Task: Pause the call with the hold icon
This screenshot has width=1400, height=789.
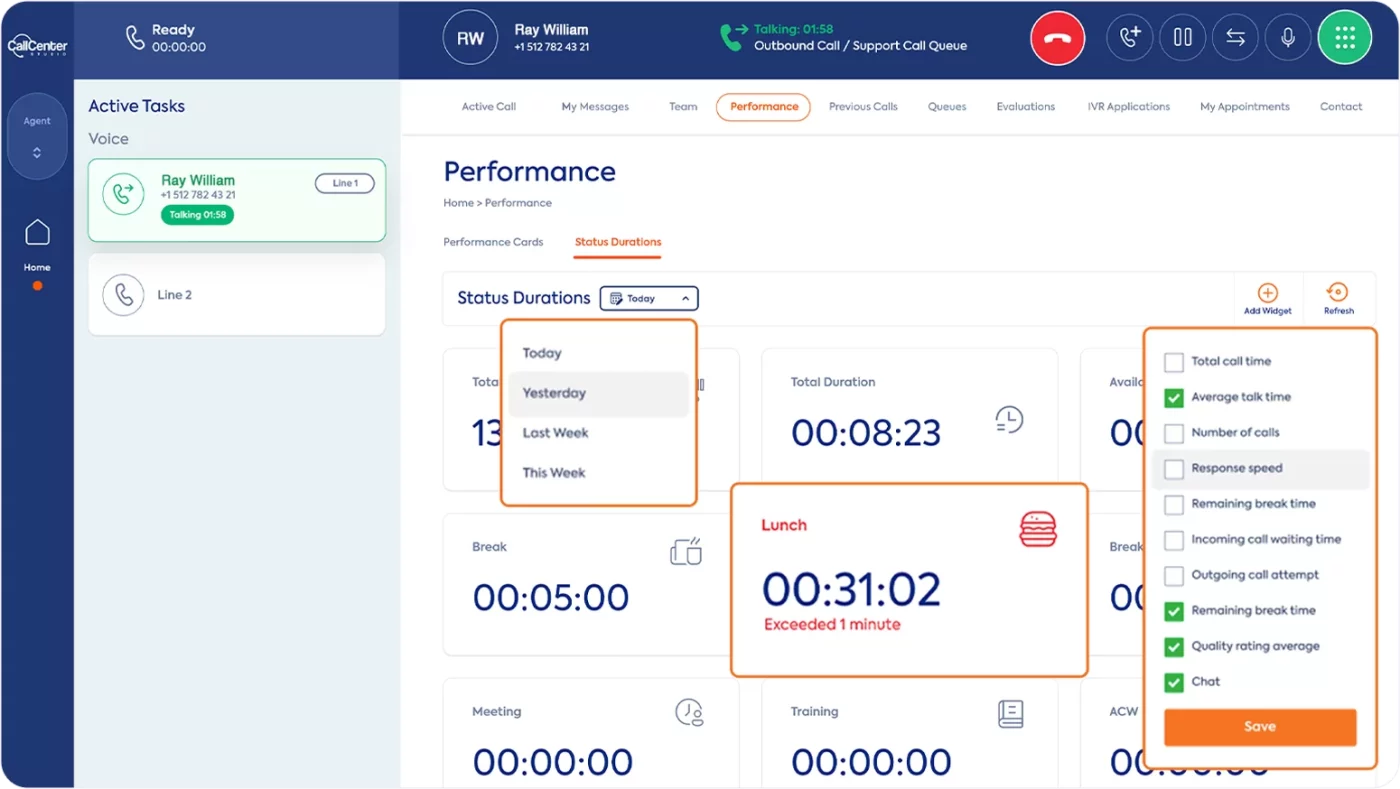Action: click(1183, 38)
